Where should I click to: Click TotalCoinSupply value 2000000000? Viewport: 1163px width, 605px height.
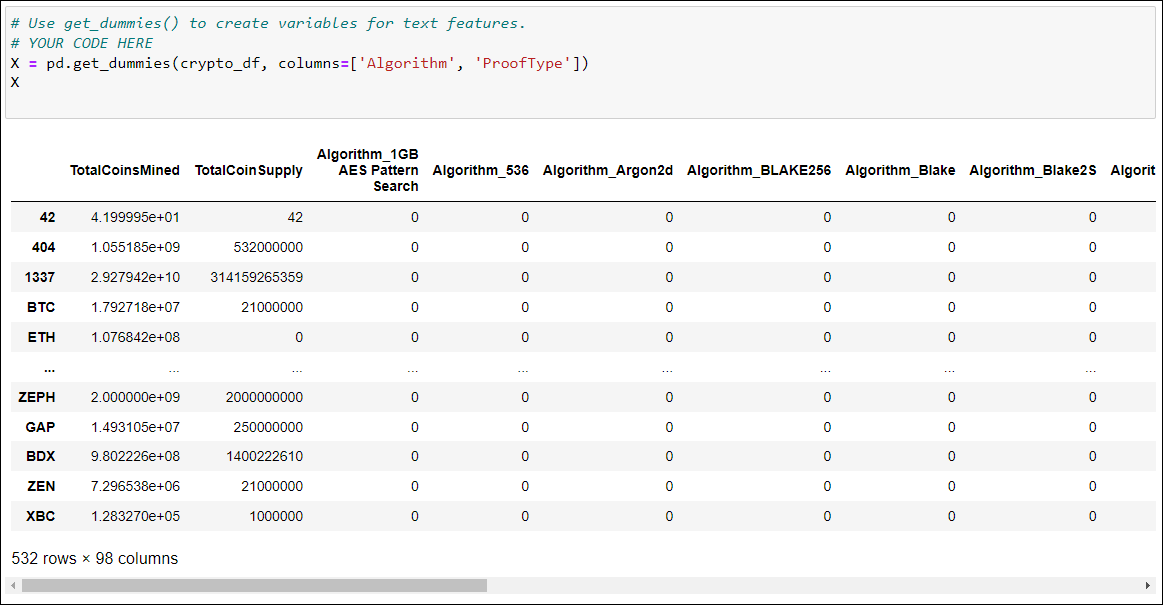coord(264,397)
